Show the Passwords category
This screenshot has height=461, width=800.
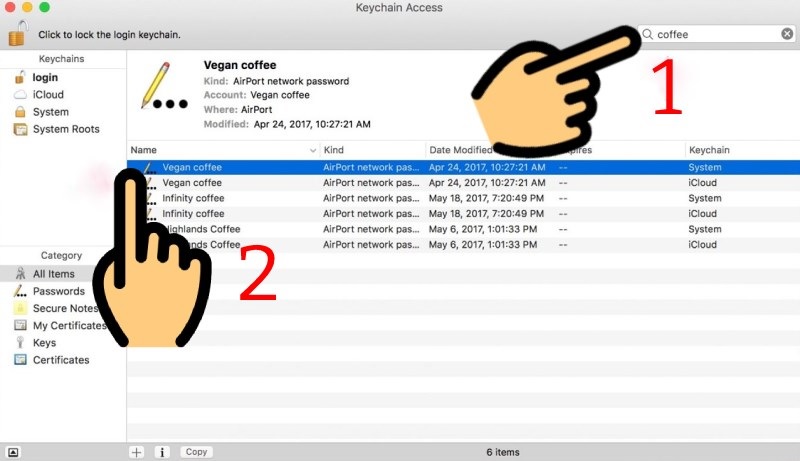tap(59, 292)
